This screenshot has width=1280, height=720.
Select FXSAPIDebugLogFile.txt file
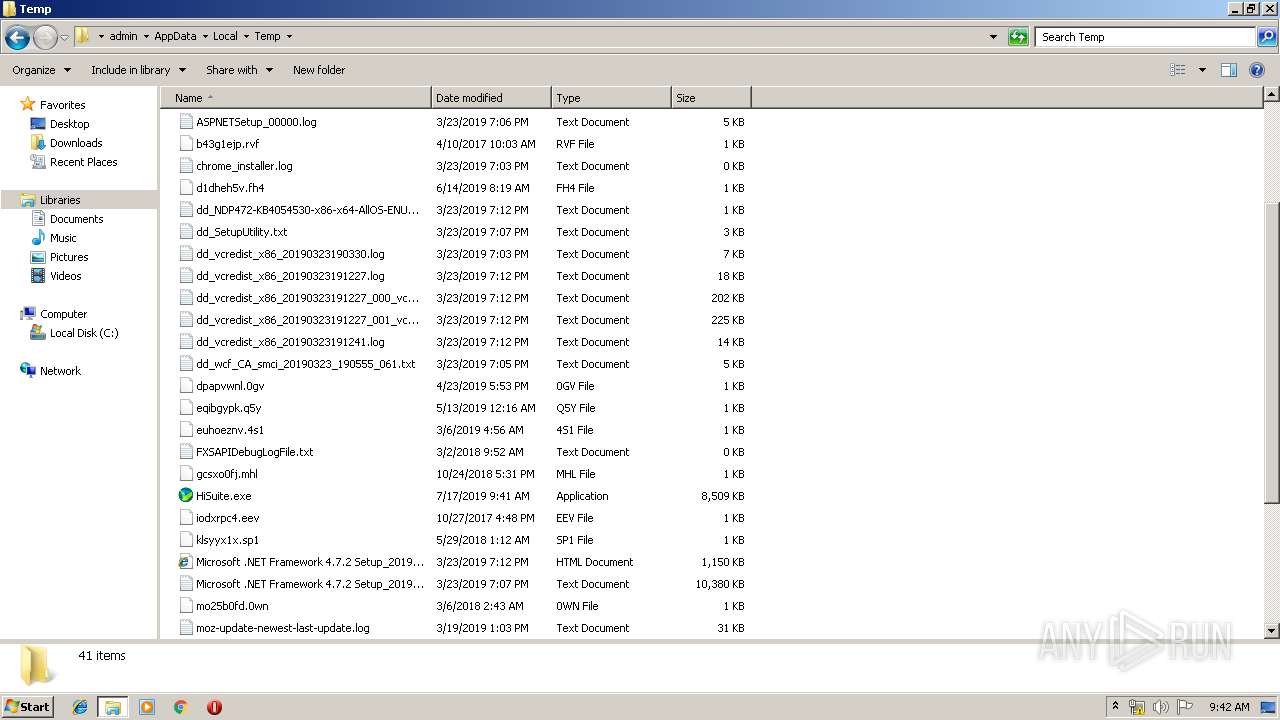[254, 452]
